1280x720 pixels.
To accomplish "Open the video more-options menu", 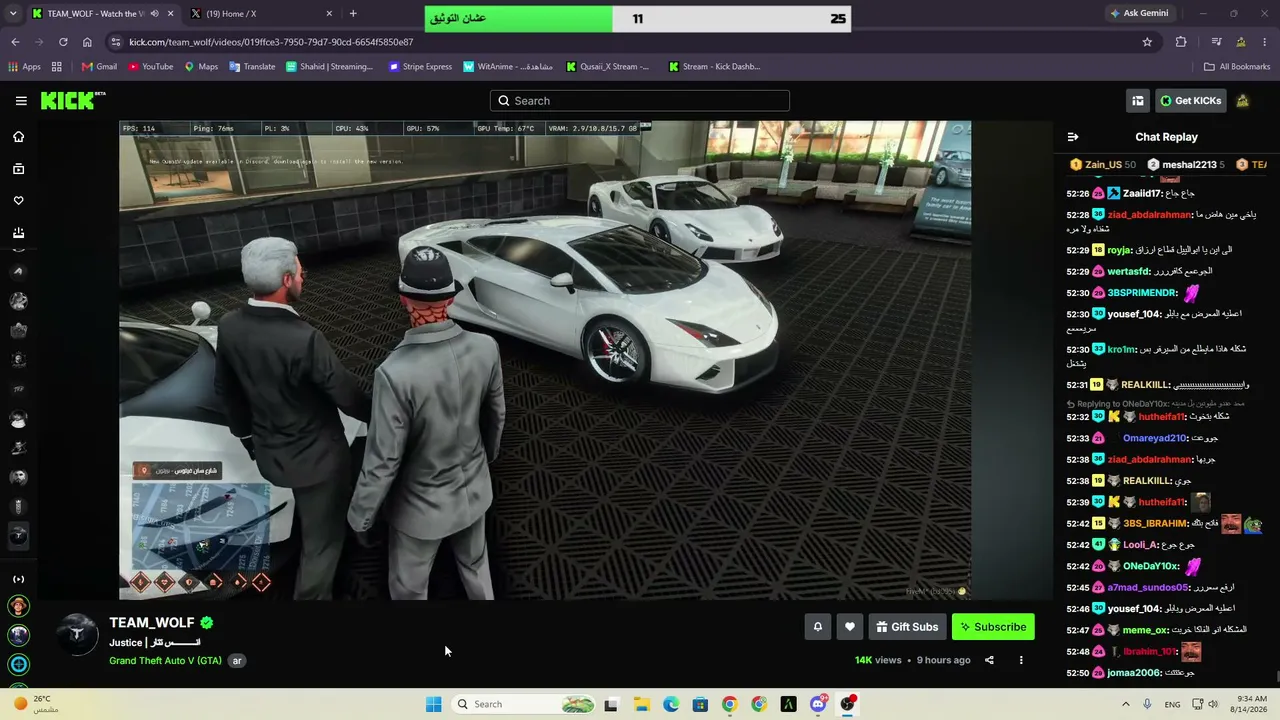I will [1021, 660].
